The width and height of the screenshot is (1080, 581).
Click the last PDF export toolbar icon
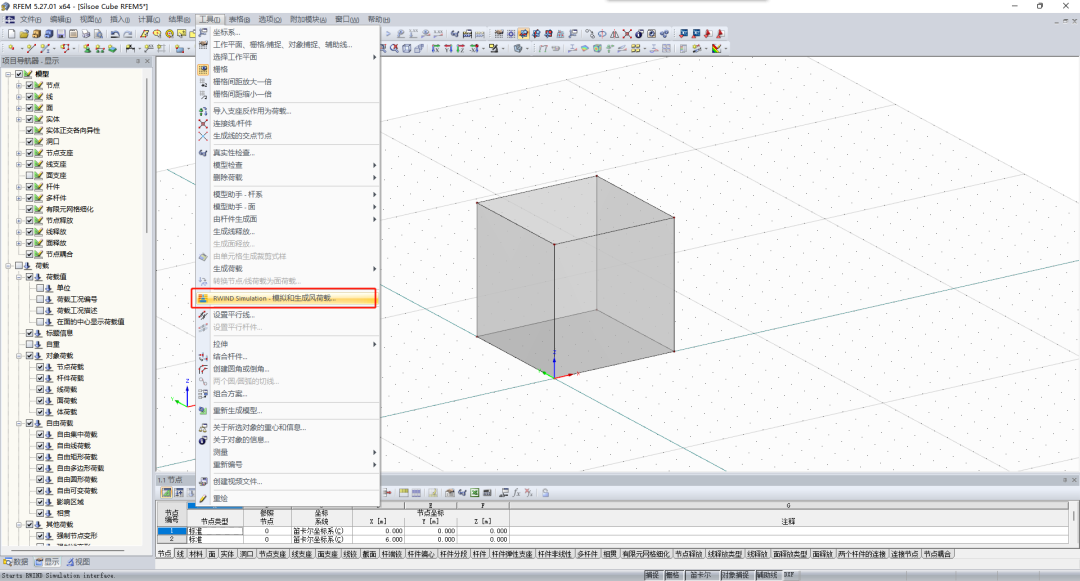[720, 33]
